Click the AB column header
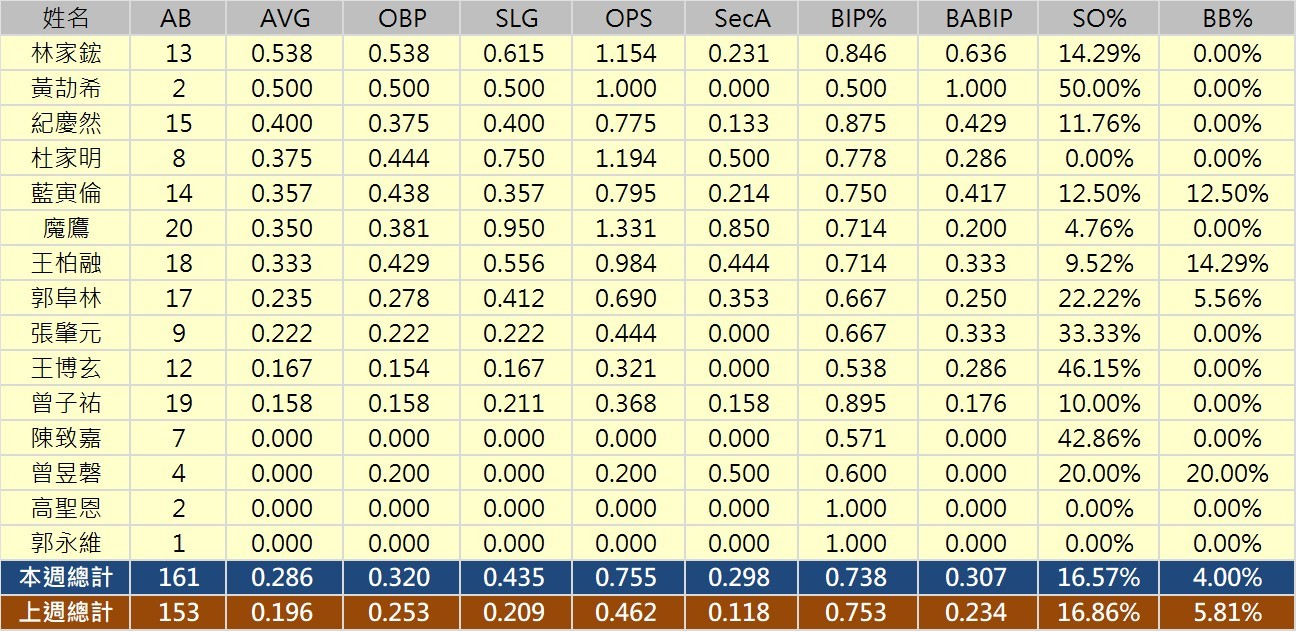1296x631 pixels. [178, 18]
